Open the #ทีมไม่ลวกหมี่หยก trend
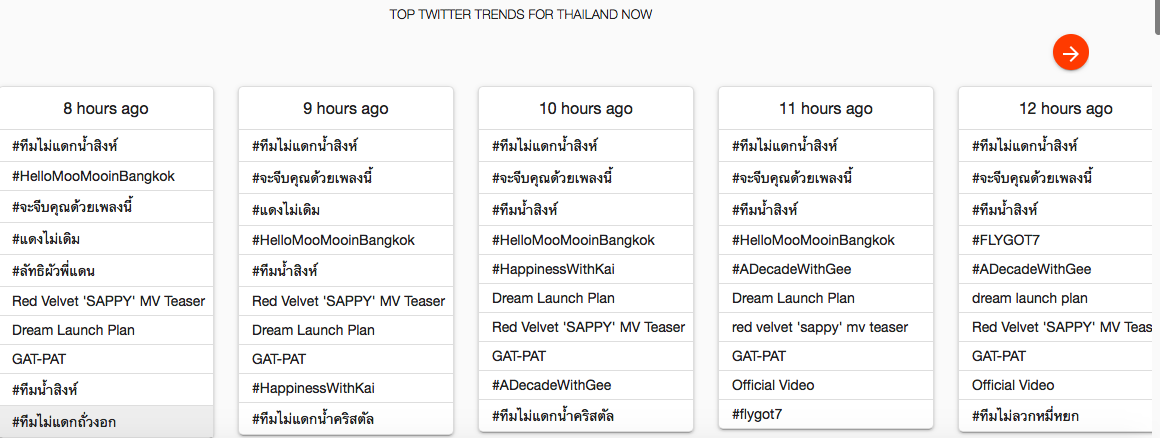1160x438 pixels. pyautogui.click(x=1039, y=415)
